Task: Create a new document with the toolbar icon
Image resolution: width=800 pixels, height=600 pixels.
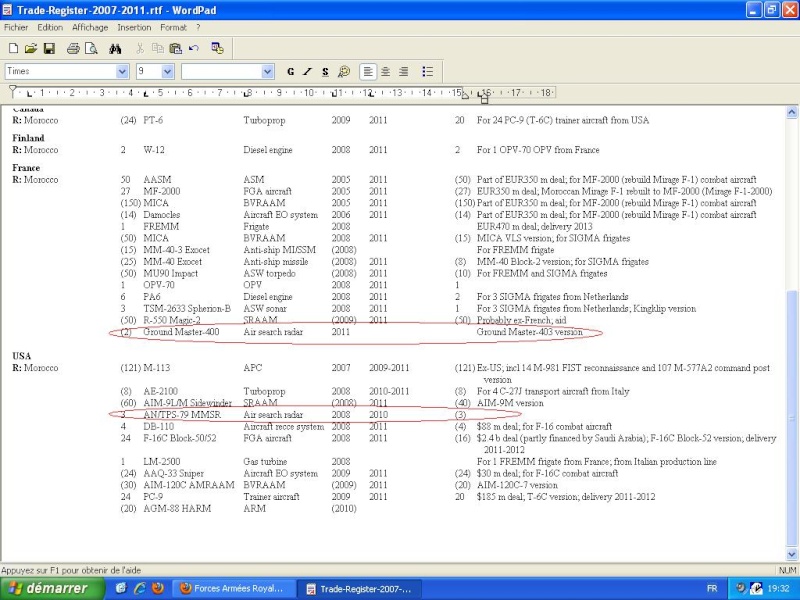Action: click(13, 48)
